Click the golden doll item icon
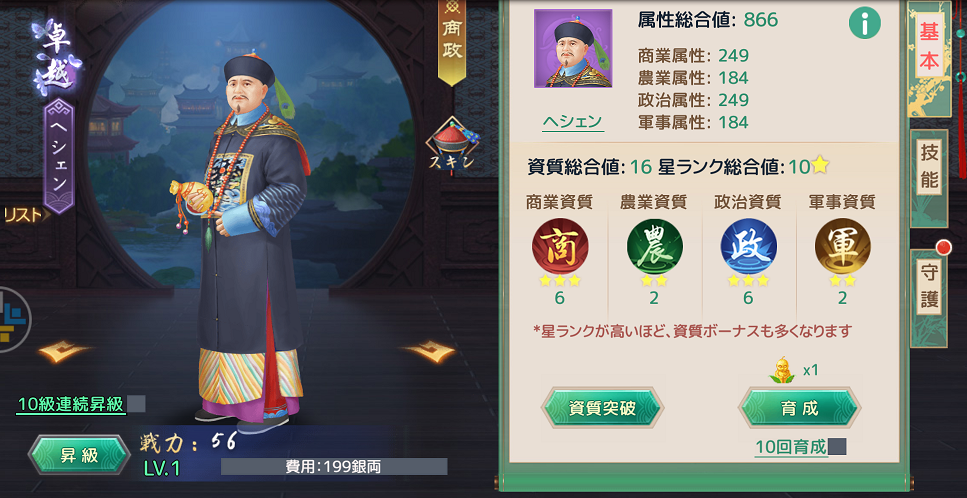 pos(781,370)
